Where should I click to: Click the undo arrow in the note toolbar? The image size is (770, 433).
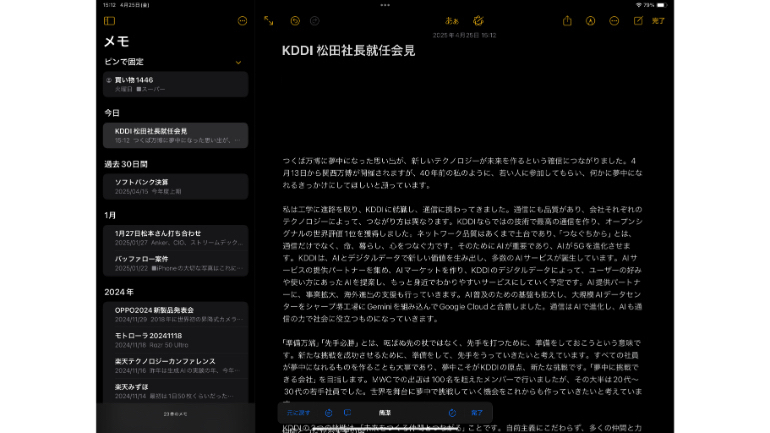click(x=295, y=21)
